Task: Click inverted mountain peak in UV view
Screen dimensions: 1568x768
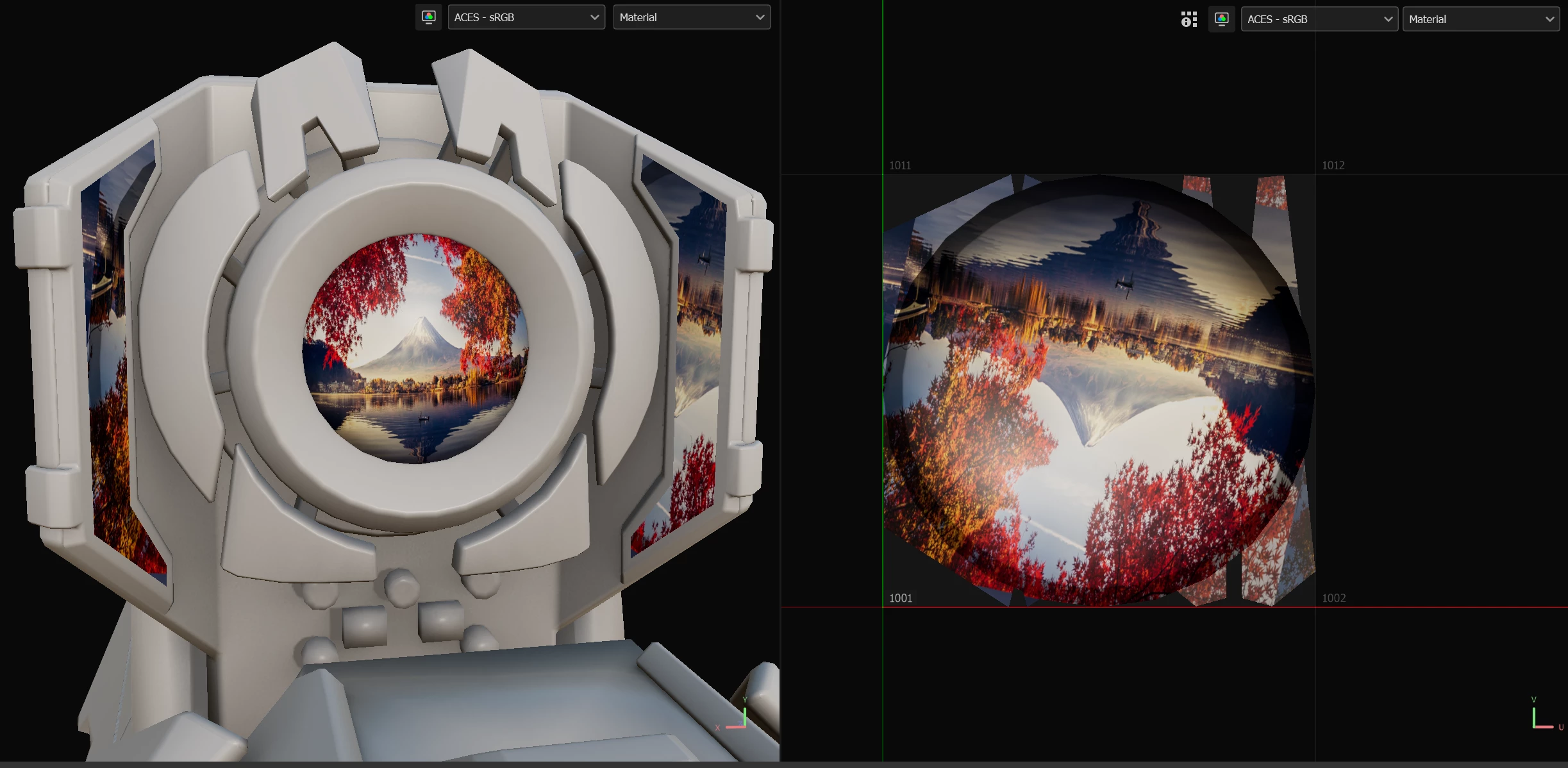Action: (1087, 441)
